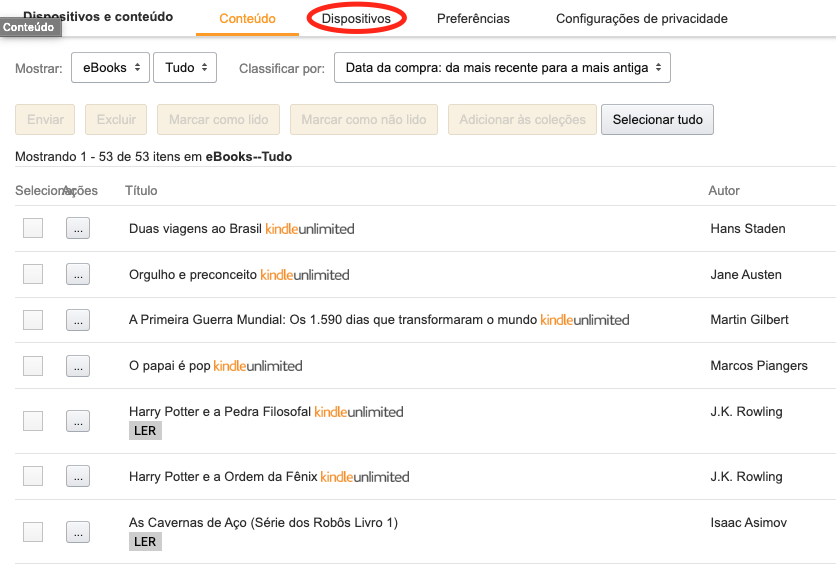This screenshot has height=564, width=836.
Task: Open the Tudo filter dropdown
Action: tap(185, 68)
